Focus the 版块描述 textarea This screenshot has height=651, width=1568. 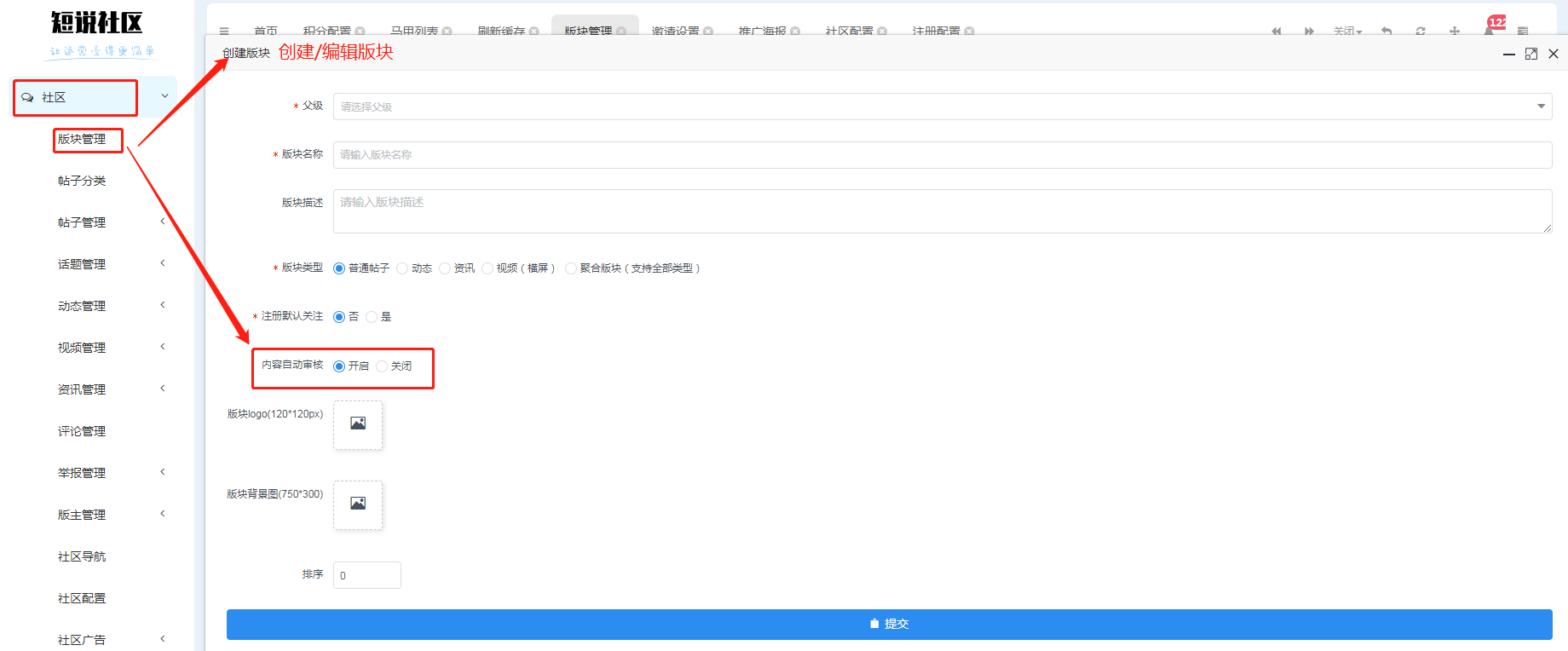(943, 211)
